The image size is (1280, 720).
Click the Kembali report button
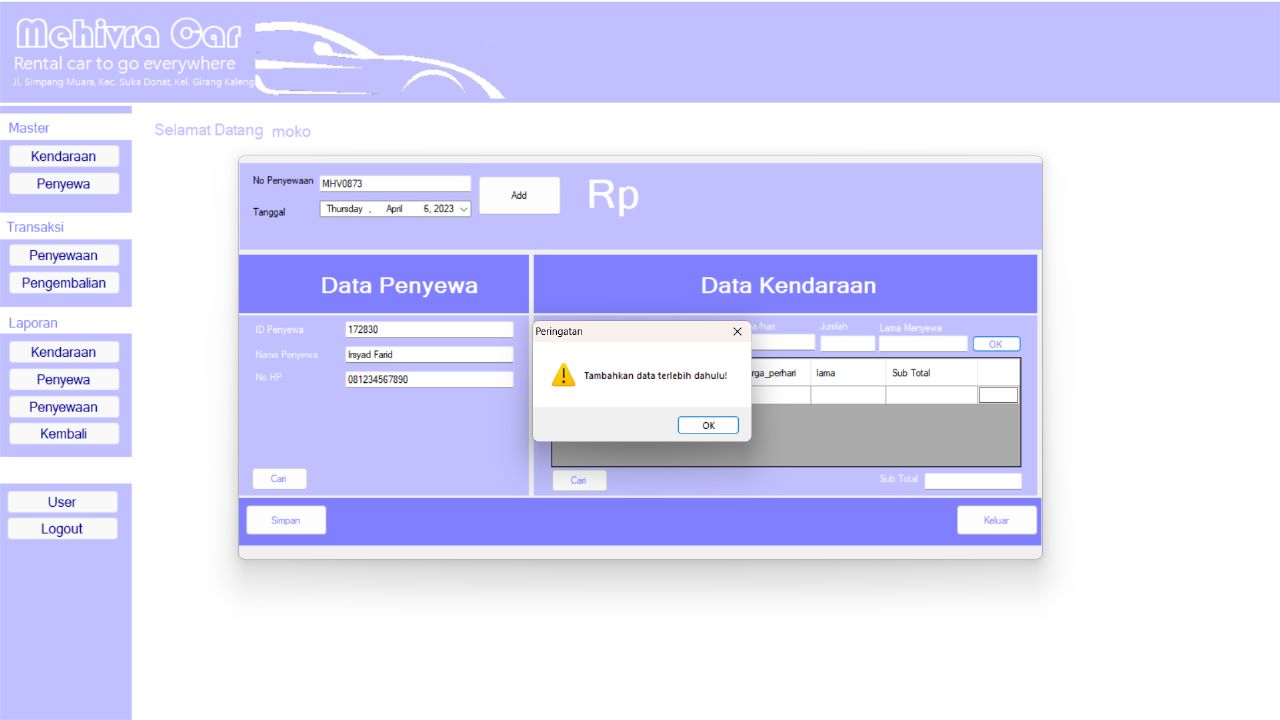(x=64, y=433)
